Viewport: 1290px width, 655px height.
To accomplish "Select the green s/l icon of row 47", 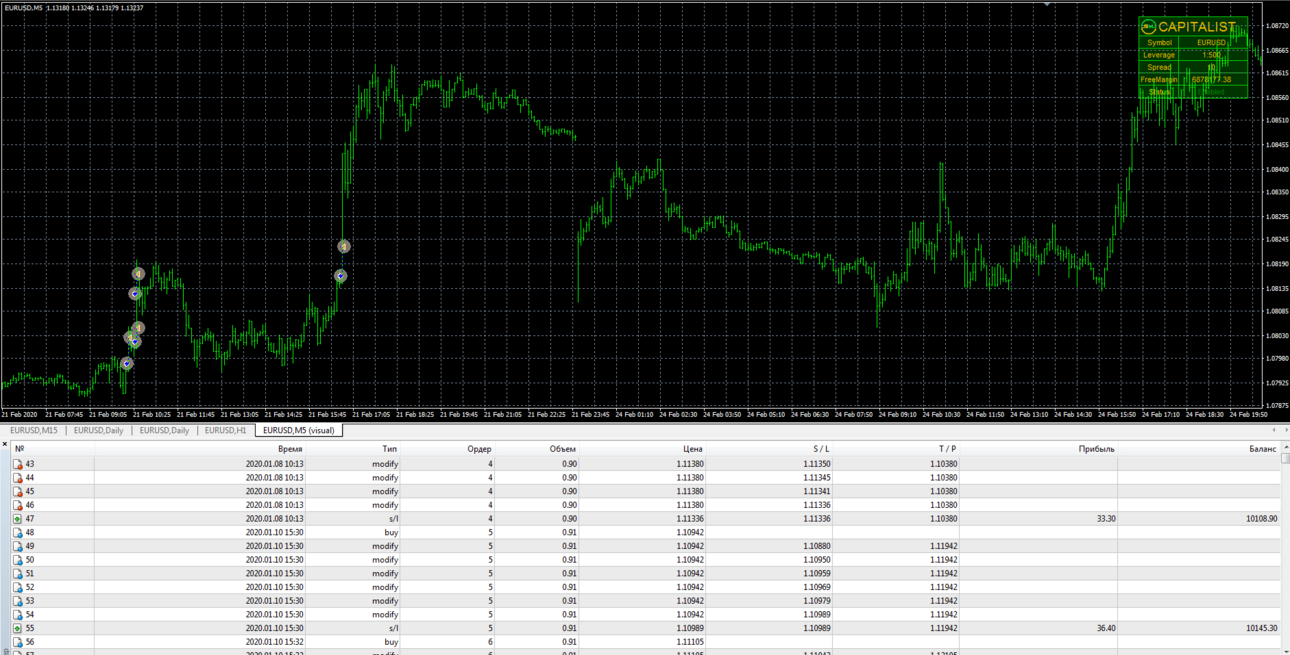I will point(18,519).
